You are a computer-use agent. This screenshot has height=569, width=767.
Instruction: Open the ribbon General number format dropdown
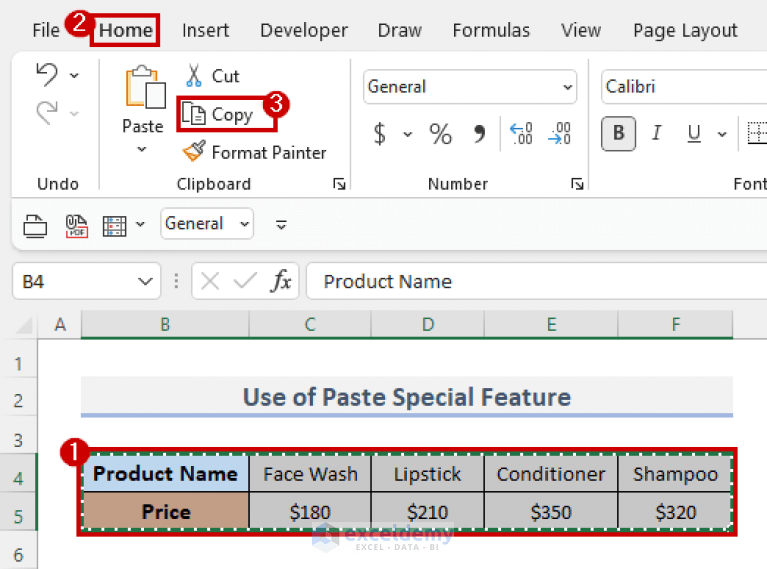click(x=470, y=87)
